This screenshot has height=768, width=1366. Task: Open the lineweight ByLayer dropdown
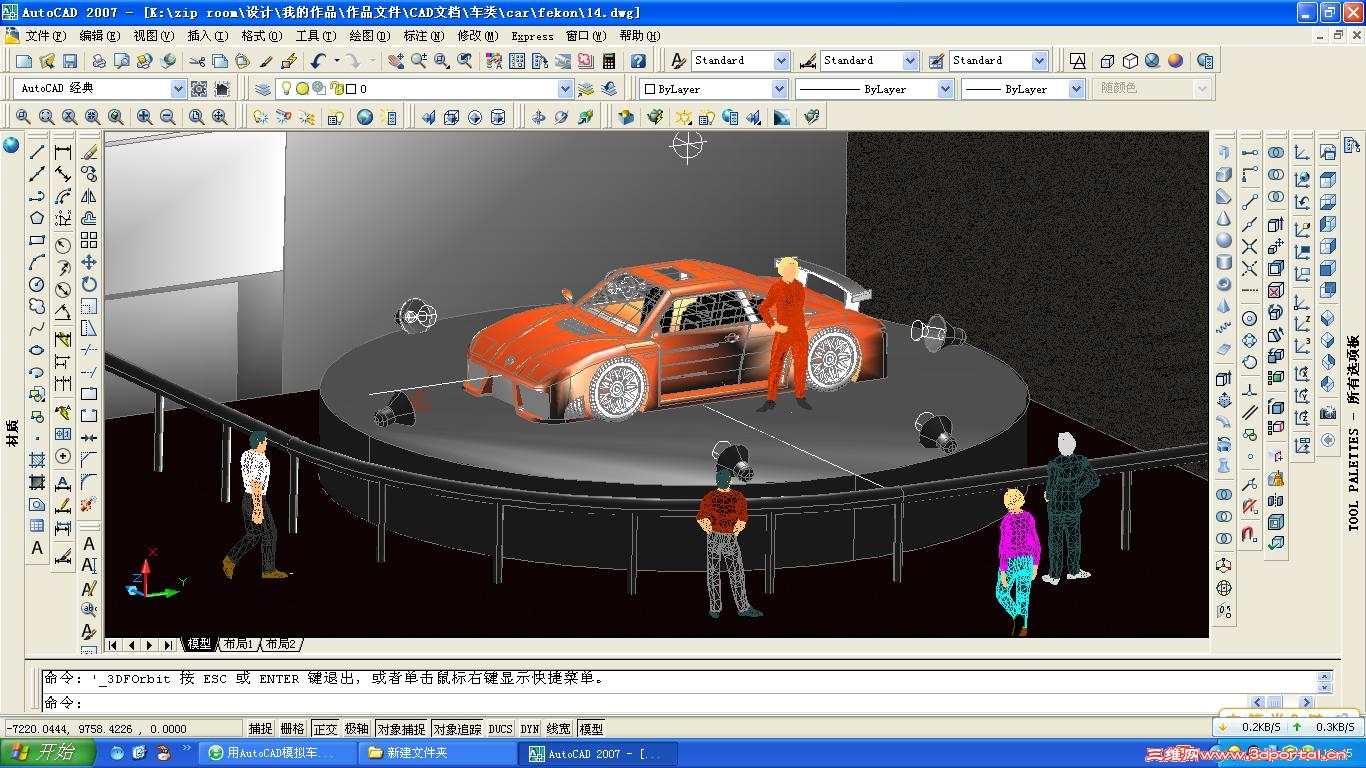[1076, 89]
